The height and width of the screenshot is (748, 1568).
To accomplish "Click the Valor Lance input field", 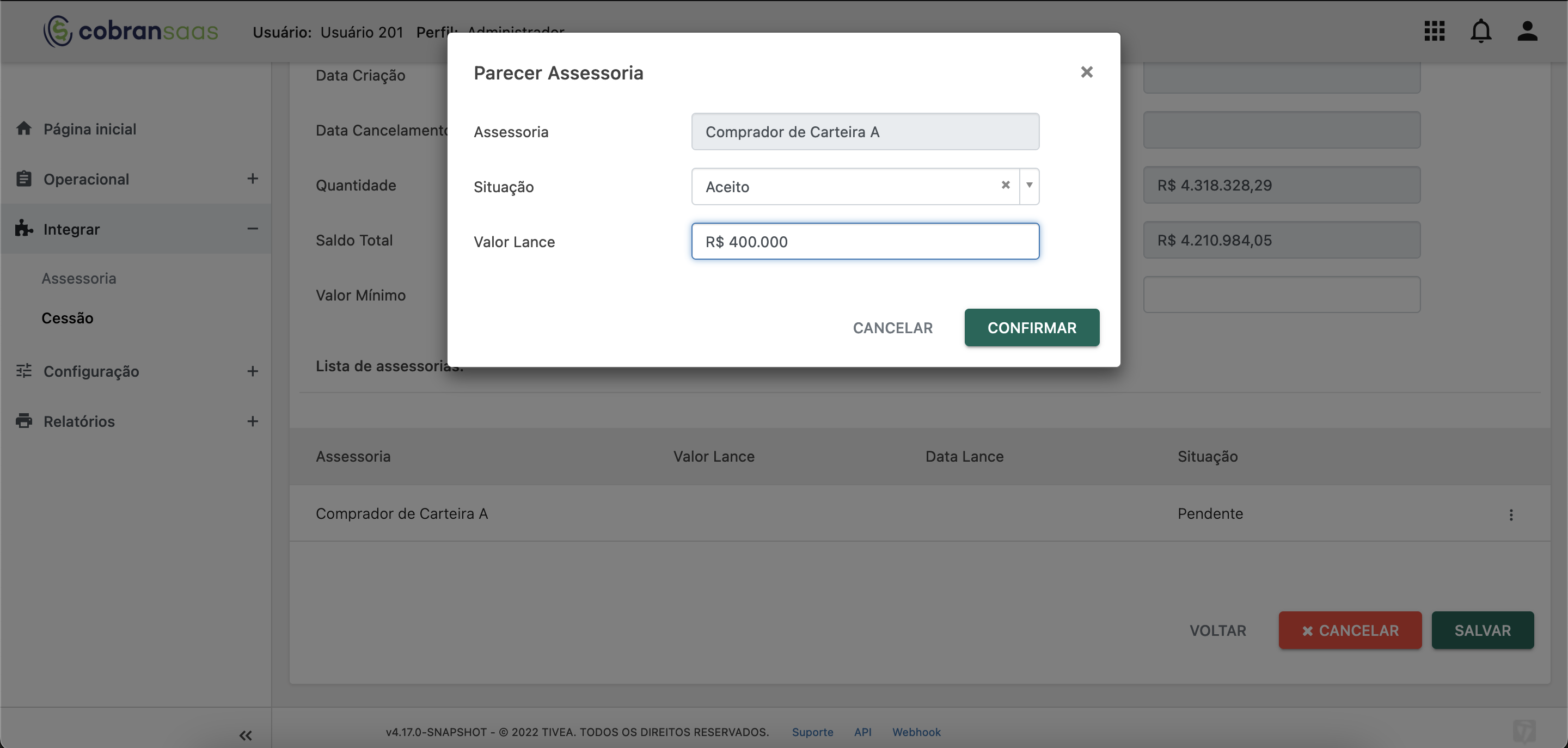I will (x=865, y=241).
